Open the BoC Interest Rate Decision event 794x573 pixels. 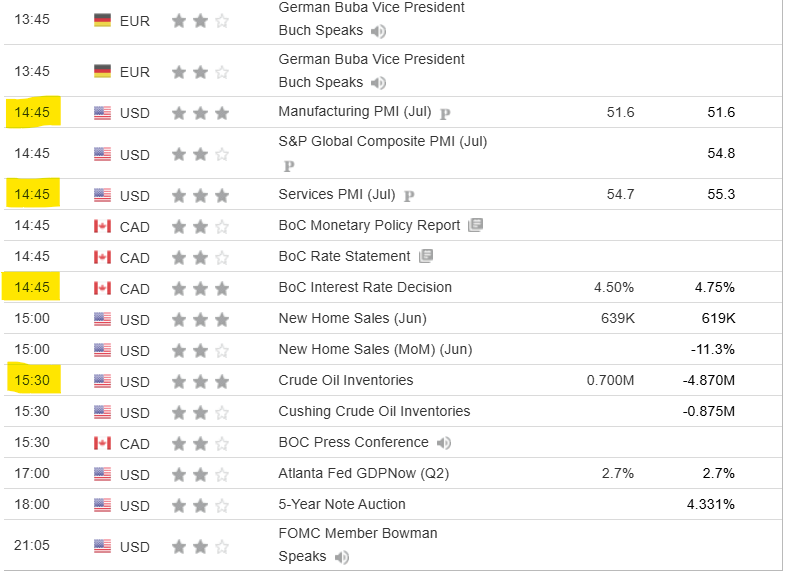point(365,287)
